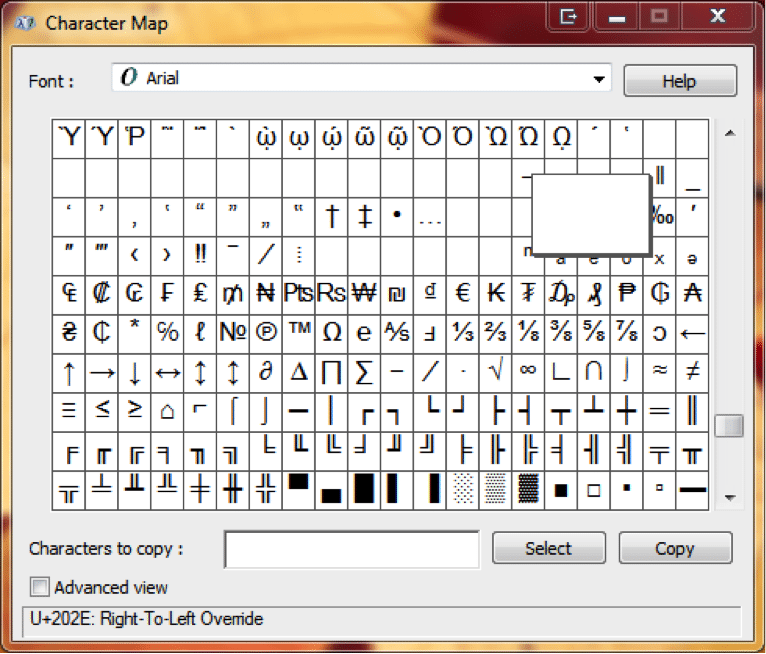The image size is (766, 654).
Task: Pick the Pound sterling symbol
Action: click(x=200, y=293)
